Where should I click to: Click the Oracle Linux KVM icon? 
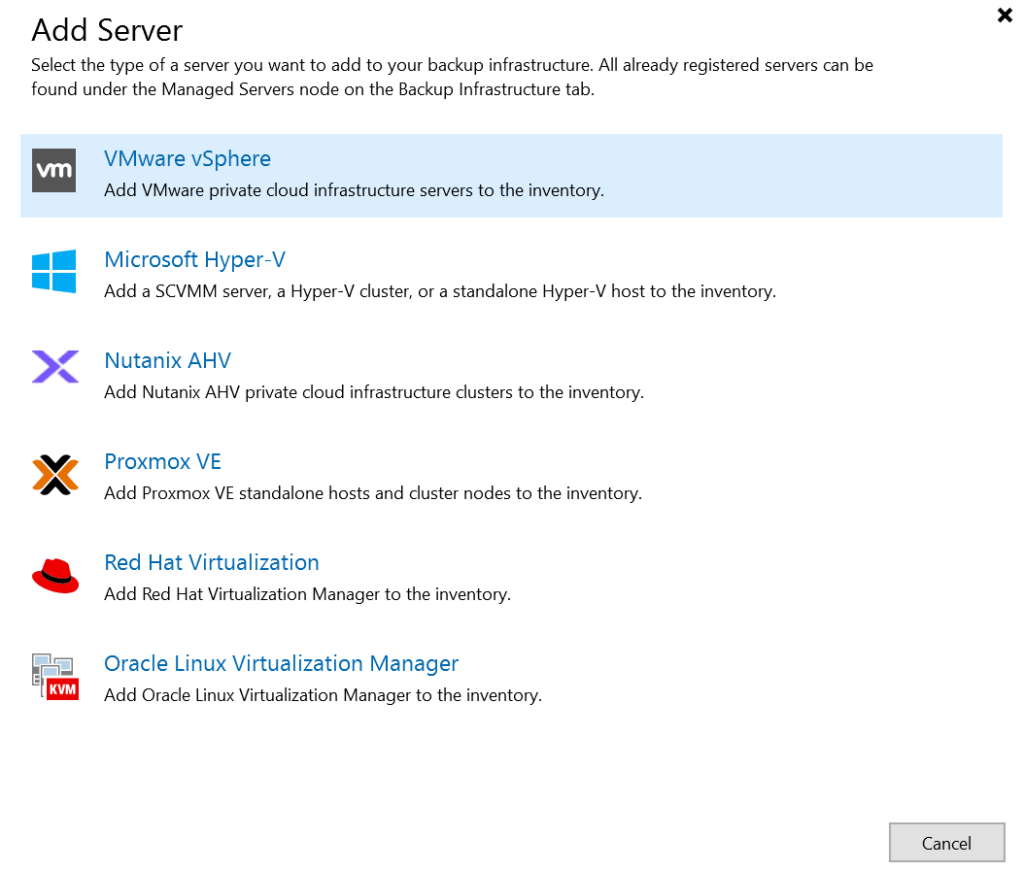pyautogui.click(x=56, y=677)
